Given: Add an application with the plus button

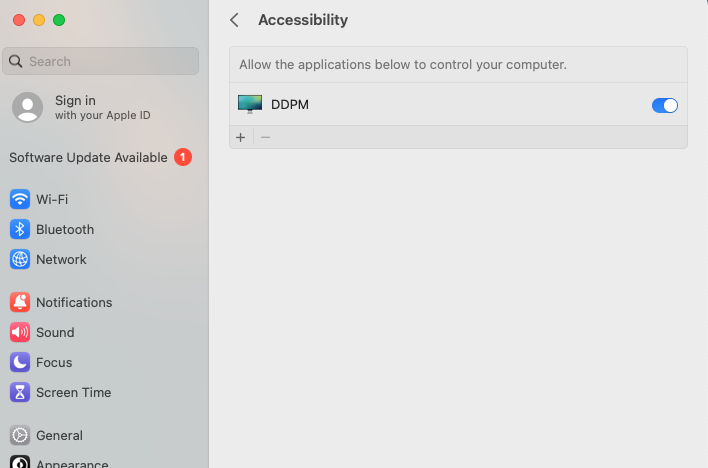Looking at the screenshot, I should (241, 137).
